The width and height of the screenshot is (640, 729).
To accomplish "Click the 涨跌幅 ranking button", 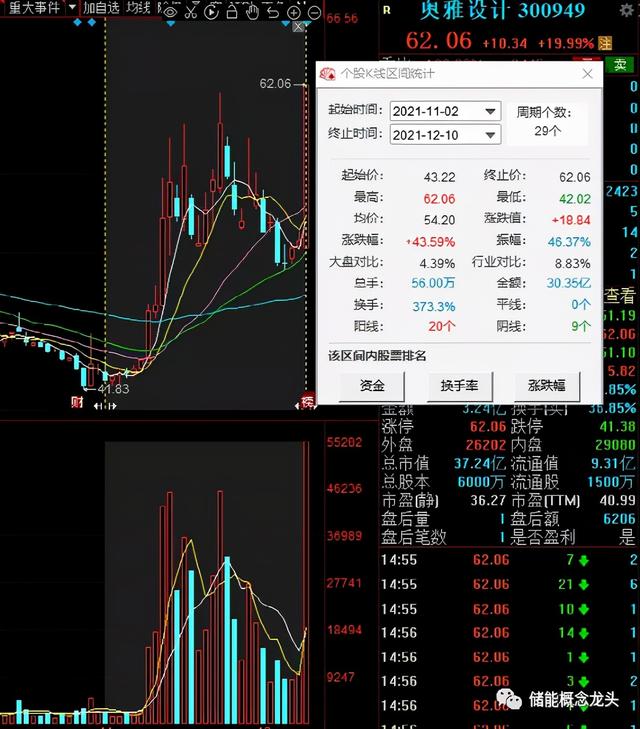I will tap(547, 385).
